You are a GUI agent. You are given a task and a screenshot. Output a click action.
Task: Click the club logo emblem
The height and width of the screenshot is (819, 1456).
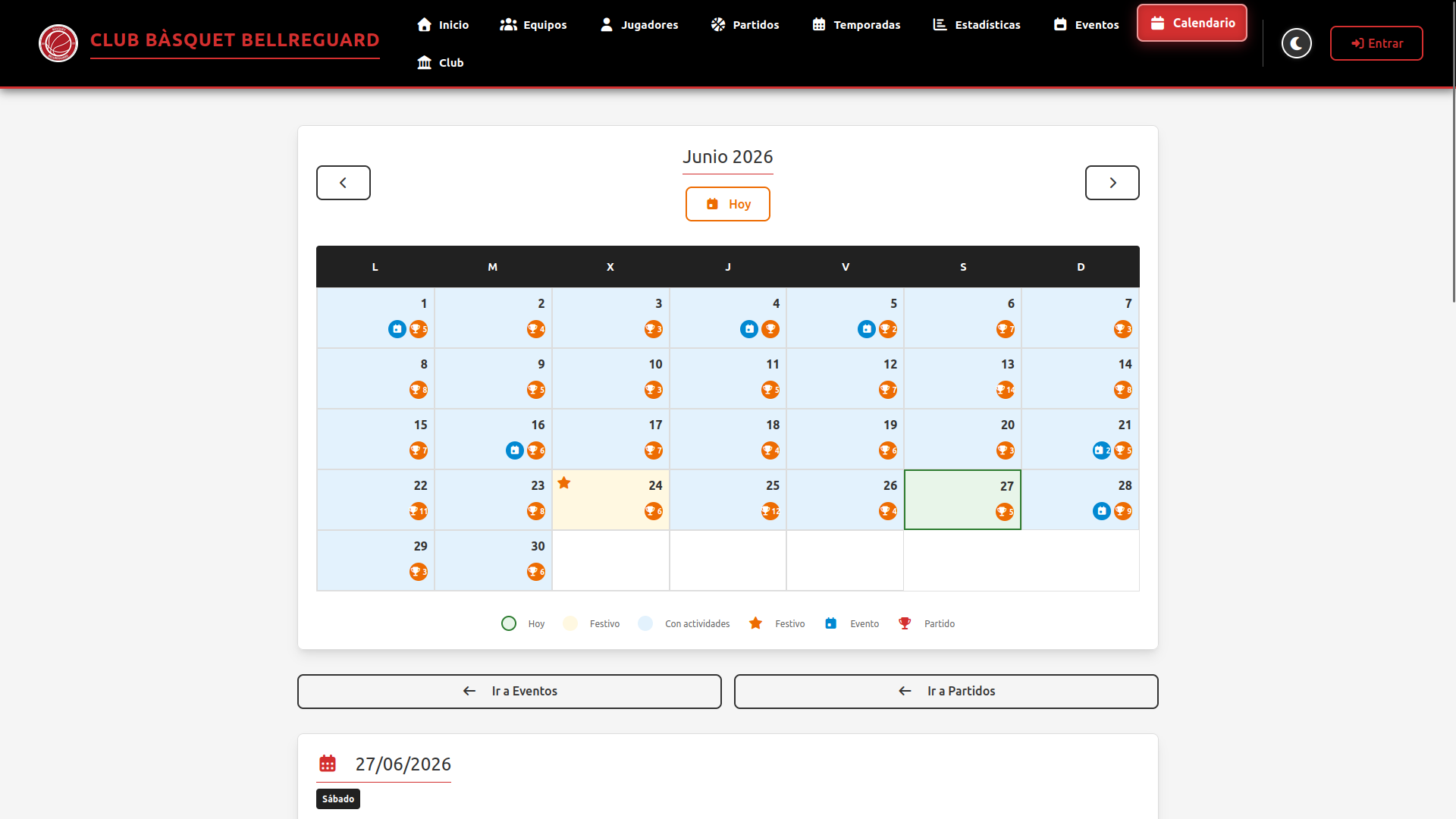[x=58, y=43]
